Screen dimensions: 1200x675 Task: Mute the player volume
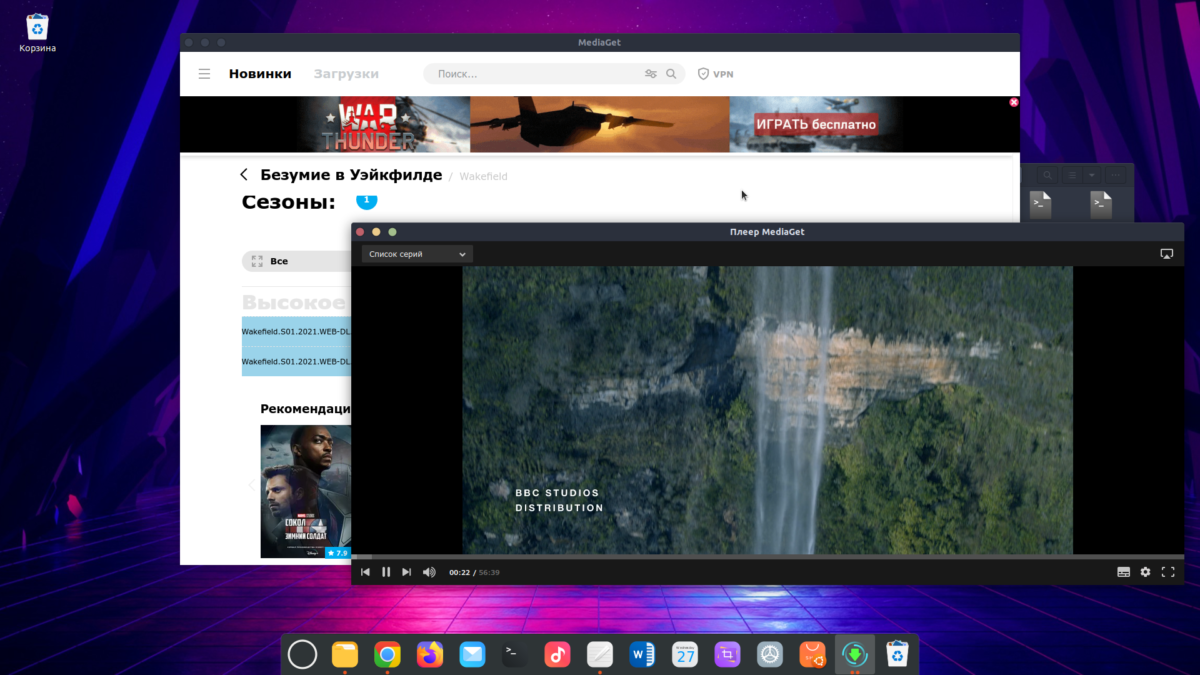tap(429, 572)
